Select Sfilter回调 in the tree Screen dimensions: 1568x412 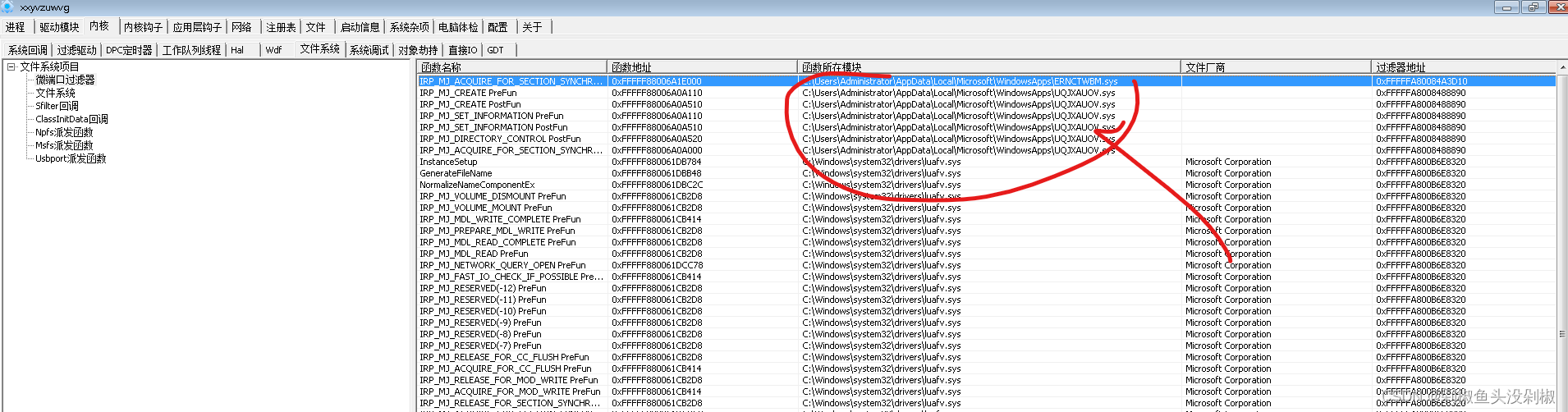coord(57,106)
